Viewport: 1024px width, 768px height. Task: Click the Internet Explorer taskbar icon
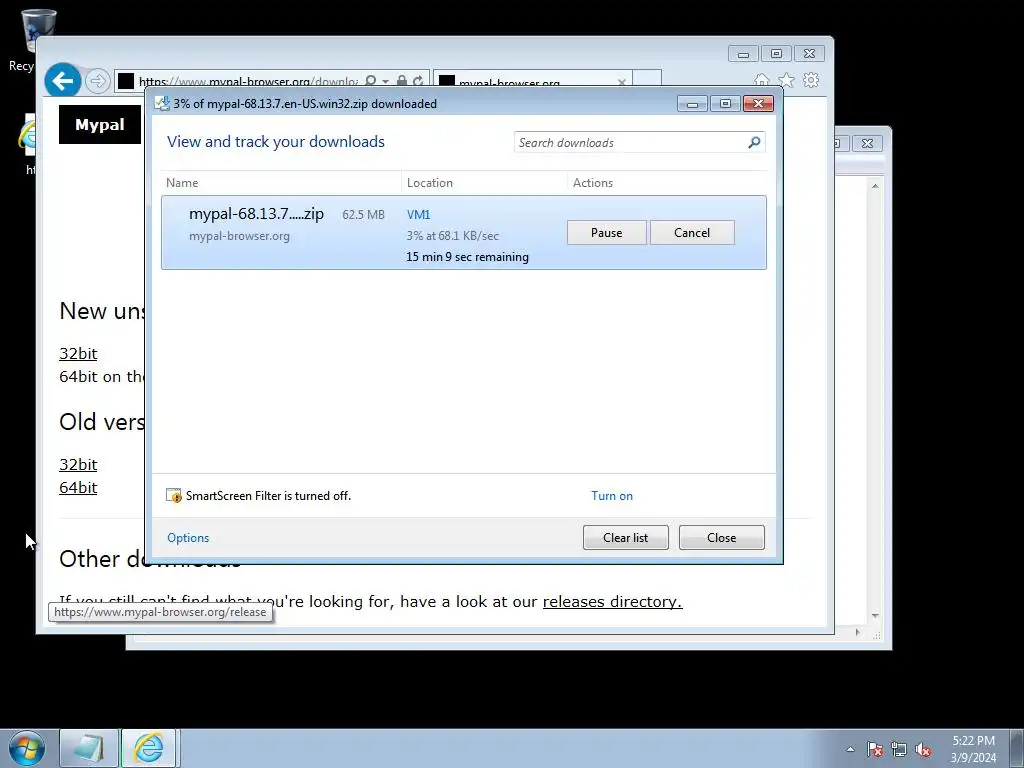[148, 748]
